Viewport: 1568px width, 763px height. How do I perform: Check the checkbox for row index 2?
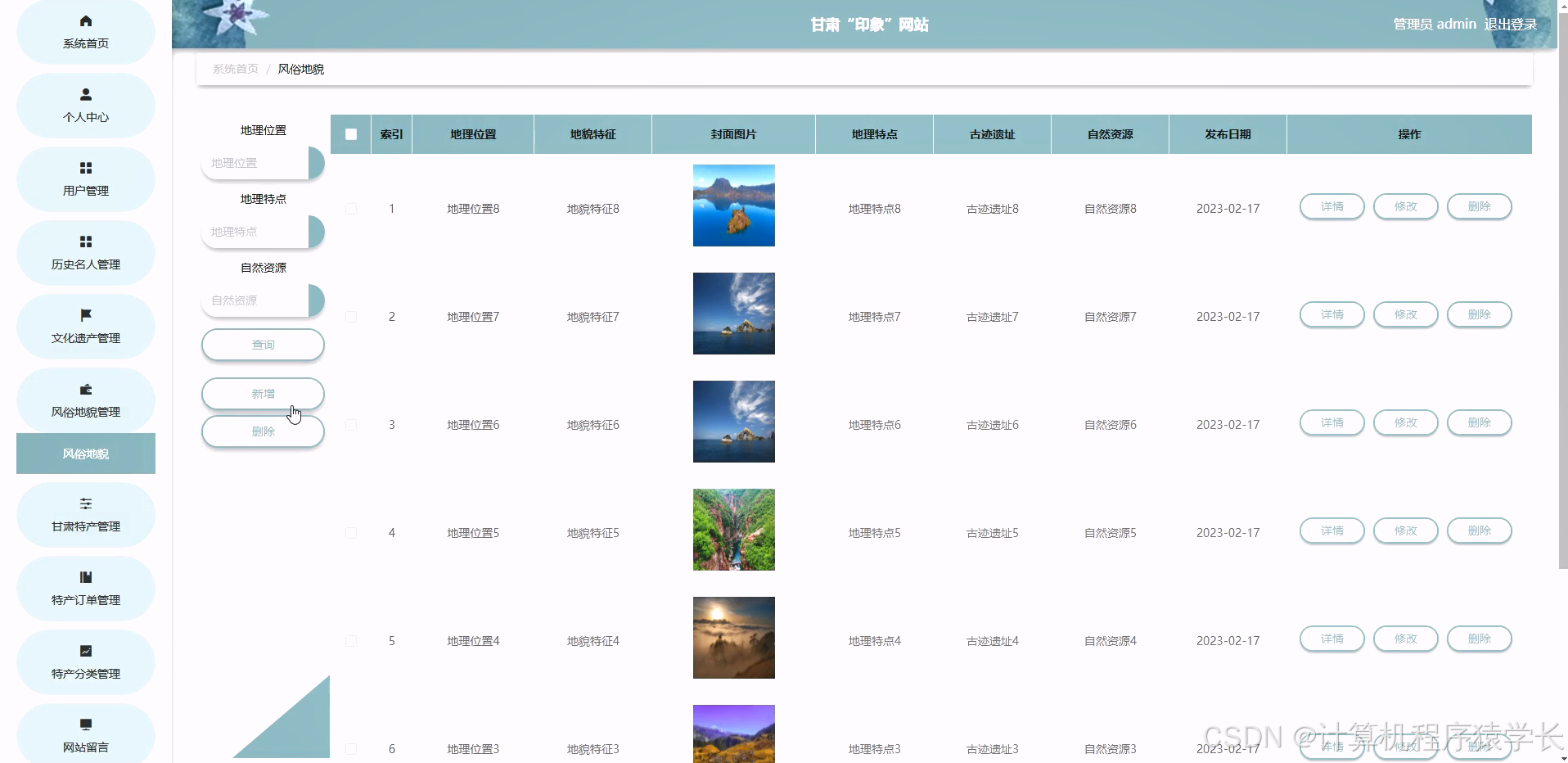pos(351,317)
